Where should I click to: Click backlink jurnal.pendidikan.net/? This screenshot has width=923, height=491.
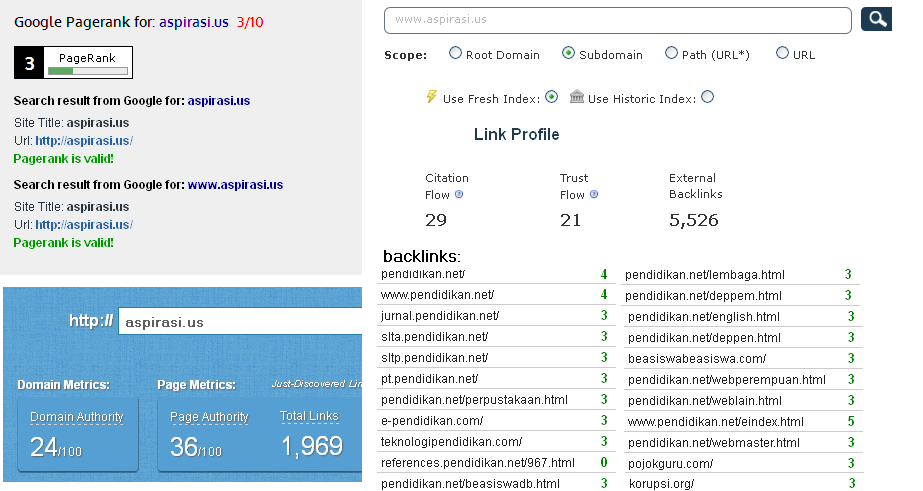(440, 316)
